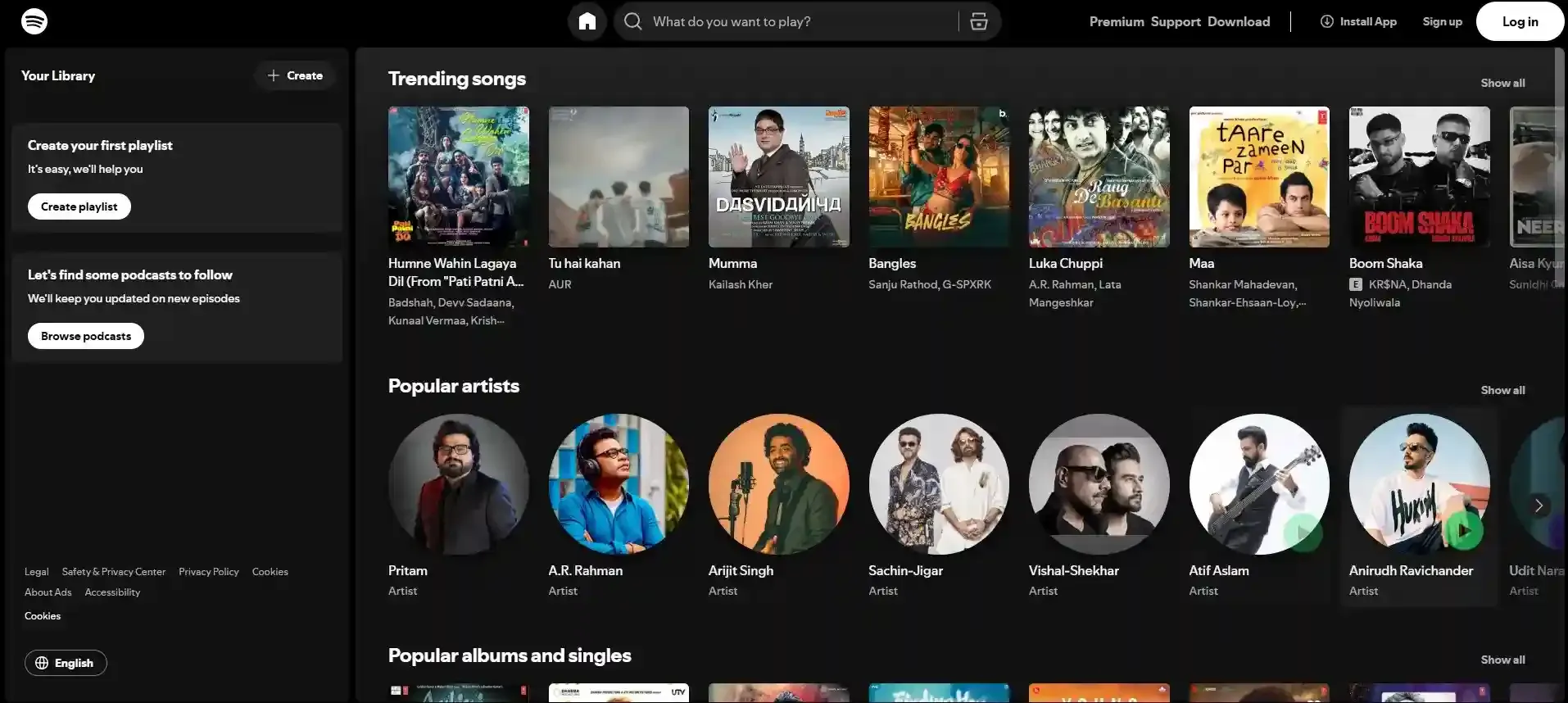Open Luka Chuppi Rang De Basanti cover

pos(1099,177)
